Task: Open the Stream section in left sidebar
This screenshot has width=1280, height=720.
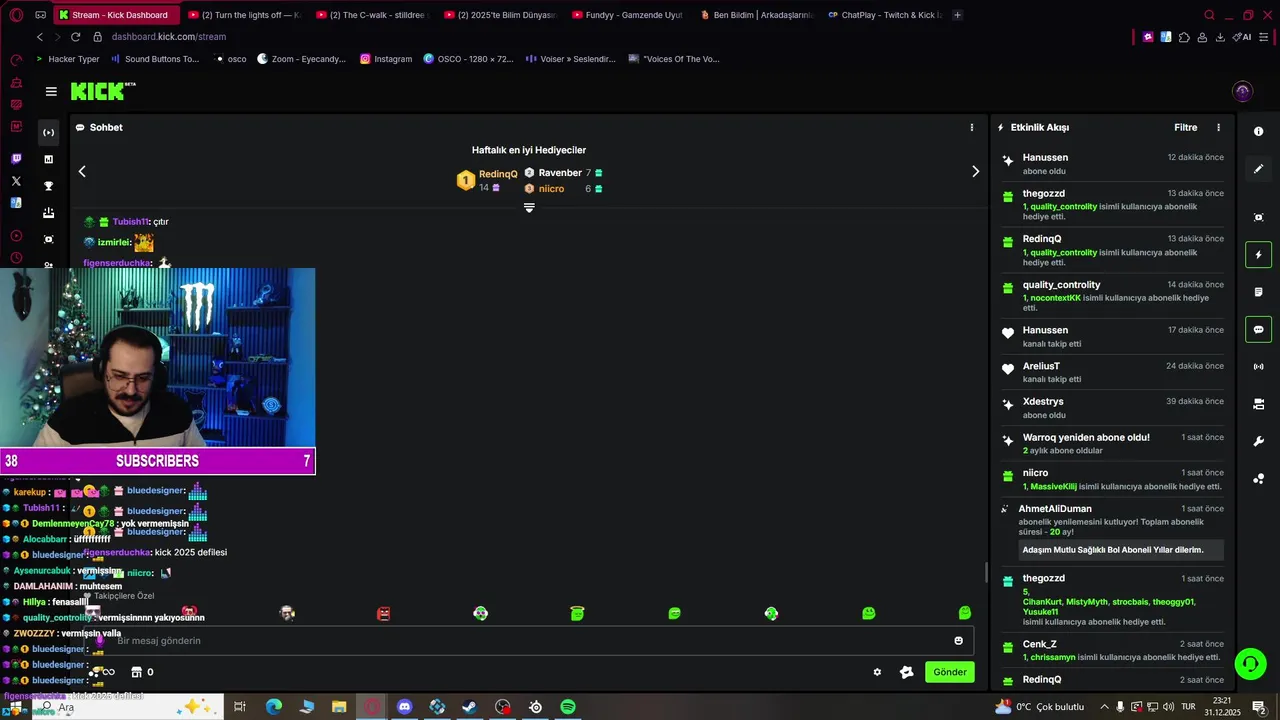Action: pos(48,132)
